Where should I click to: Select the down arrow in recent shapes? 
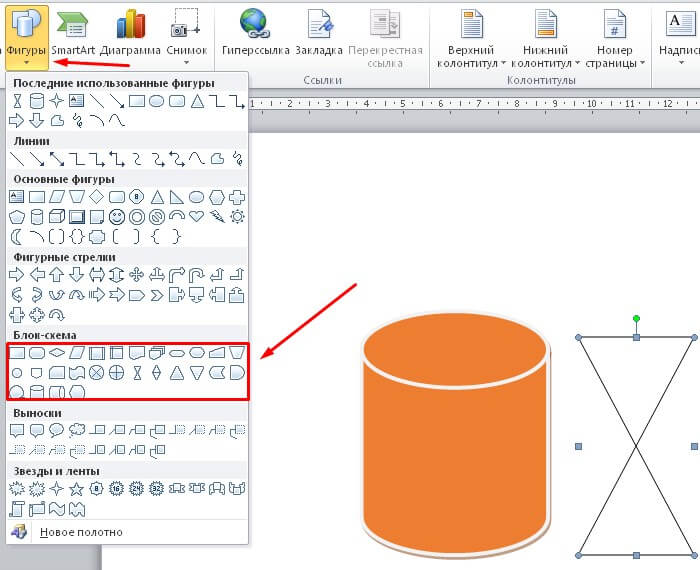(x=37, y=121)
